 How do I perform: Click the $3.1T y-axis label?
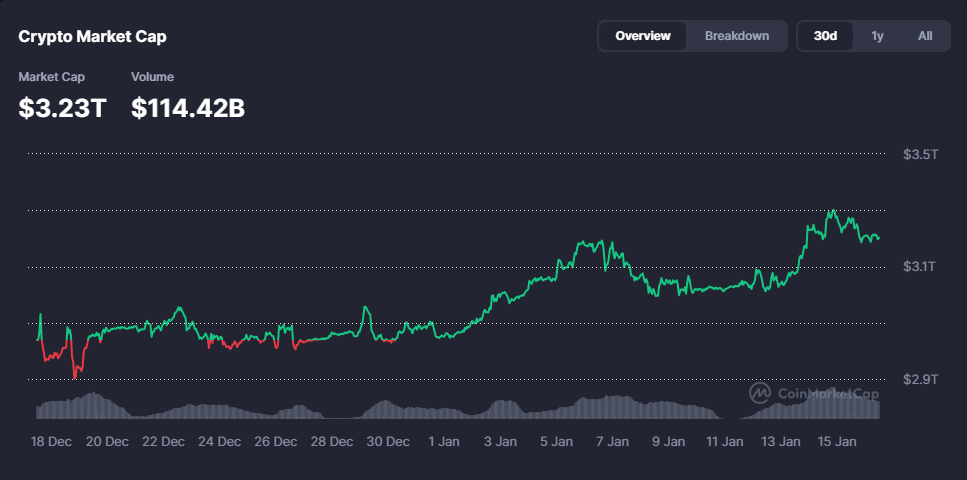tap(920, 267)
